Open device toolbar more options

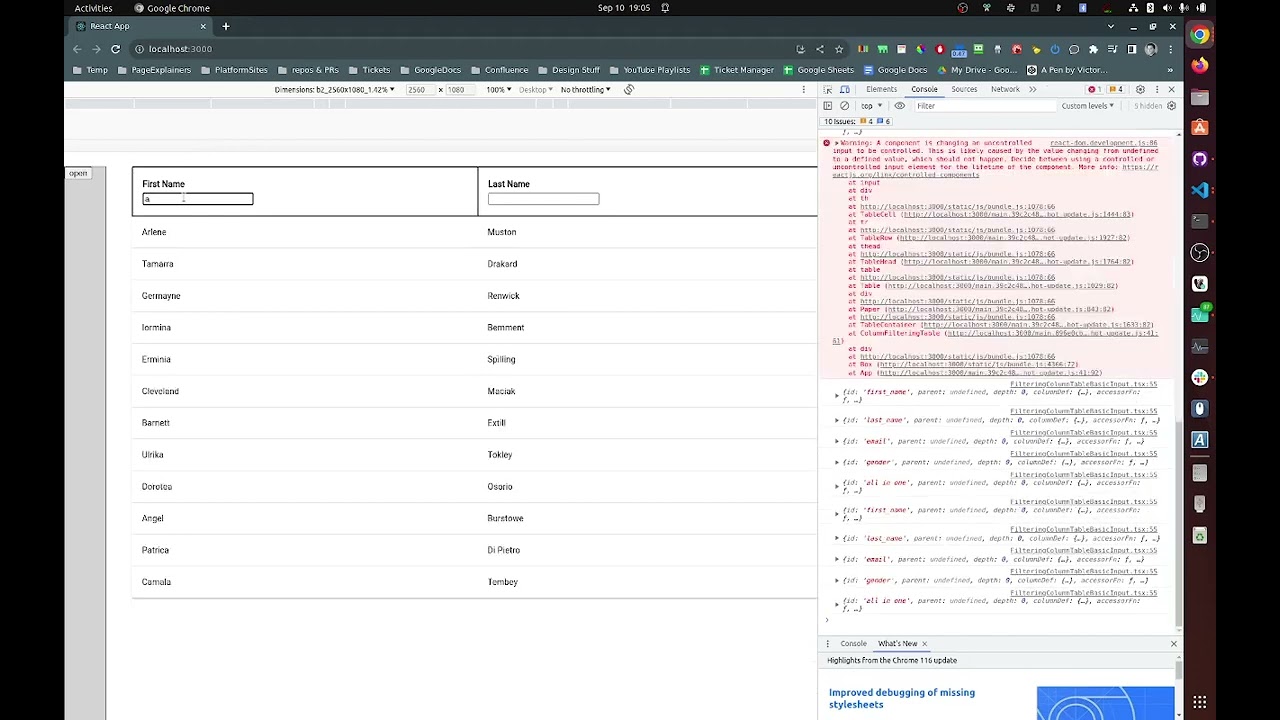[x=803, y=89]
